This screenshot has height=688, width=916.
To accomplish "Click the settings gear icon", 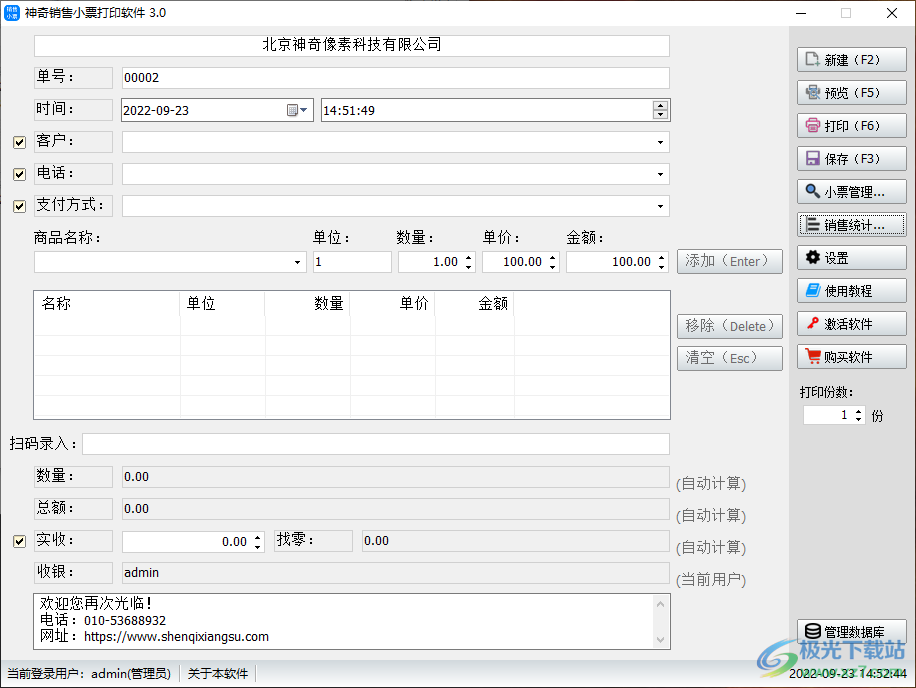I will pyautogui.click(x=812, y=257).
